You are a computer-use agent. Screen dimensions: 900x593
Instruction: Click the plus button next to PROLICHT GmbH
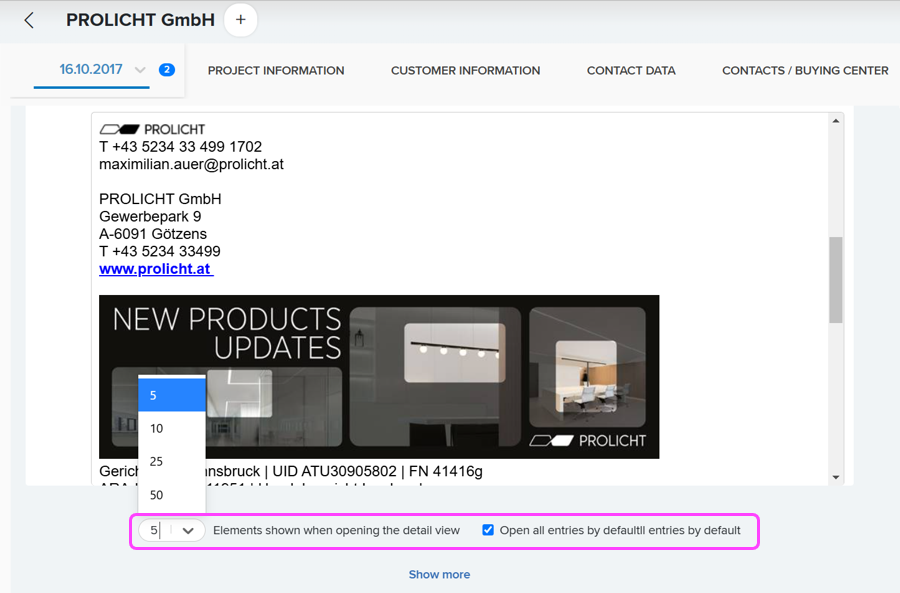click(x=240, y=20)
